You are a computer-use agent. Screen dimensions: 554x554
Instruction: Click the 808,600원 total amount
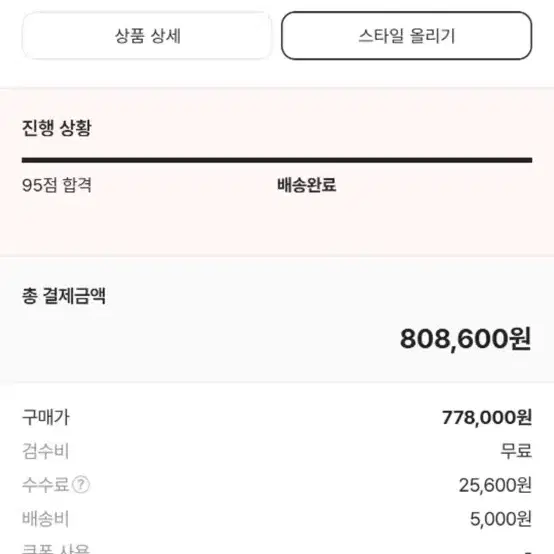pyautogui.click(x=466, y=339)
